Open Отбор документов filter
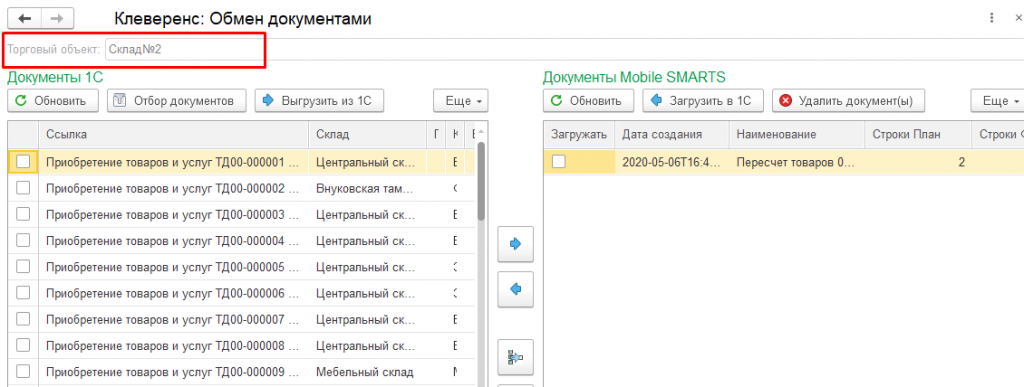This screenshot has height=387, width=1024. 176,101
